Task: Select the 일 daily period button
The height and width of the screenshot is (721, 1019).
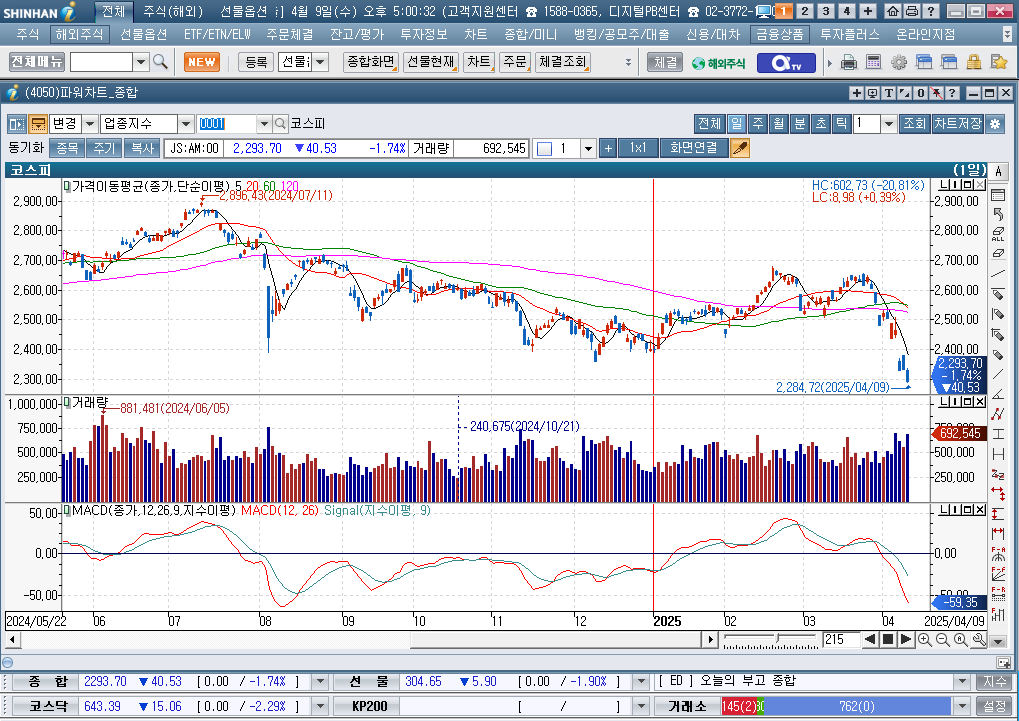Action: pyautogui.click(x=736, y=124)
